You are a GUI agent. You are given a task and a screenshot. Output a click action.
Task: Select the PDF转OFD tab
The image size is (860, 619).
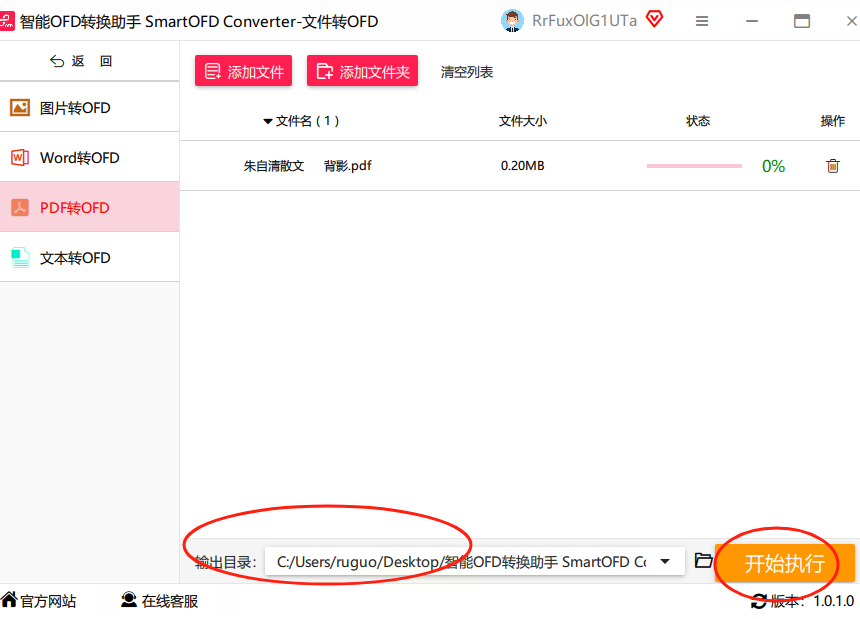click(89, 207)
